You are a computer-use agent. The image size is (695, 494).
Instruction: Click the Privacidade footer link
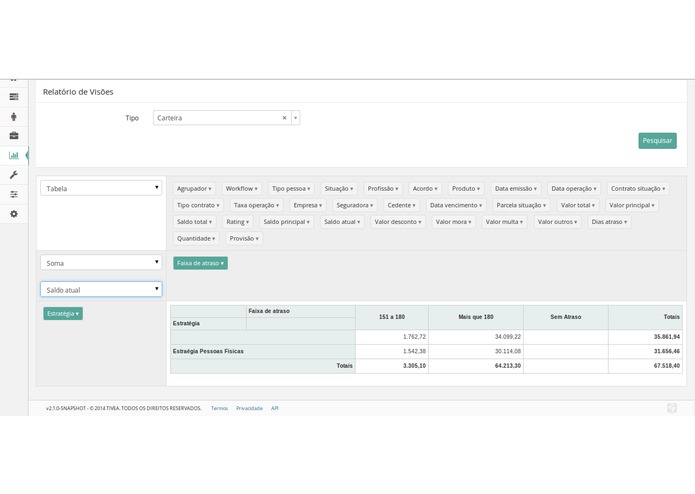[249, 408]
